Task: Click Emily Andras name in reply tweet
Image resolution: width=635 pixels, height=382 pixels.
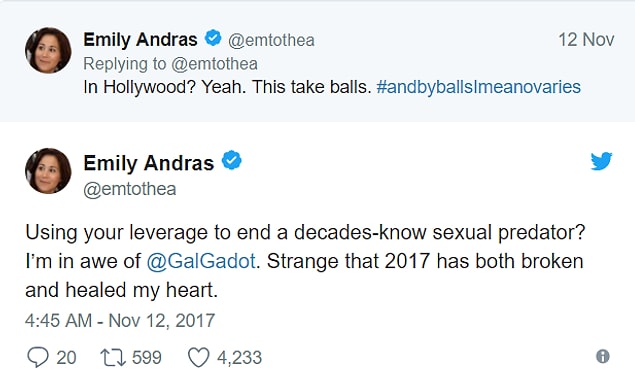Action: click(140, 40)
